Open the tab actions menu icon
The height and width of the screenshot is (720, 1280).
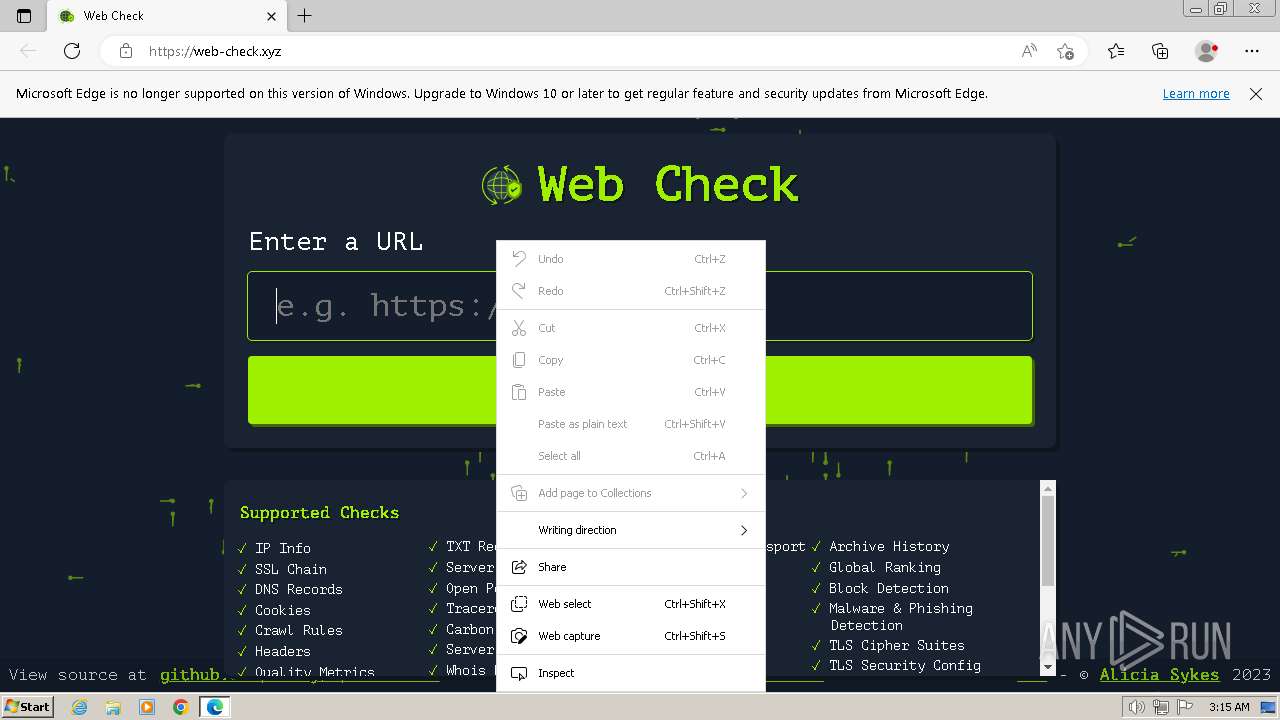[24, 16]
